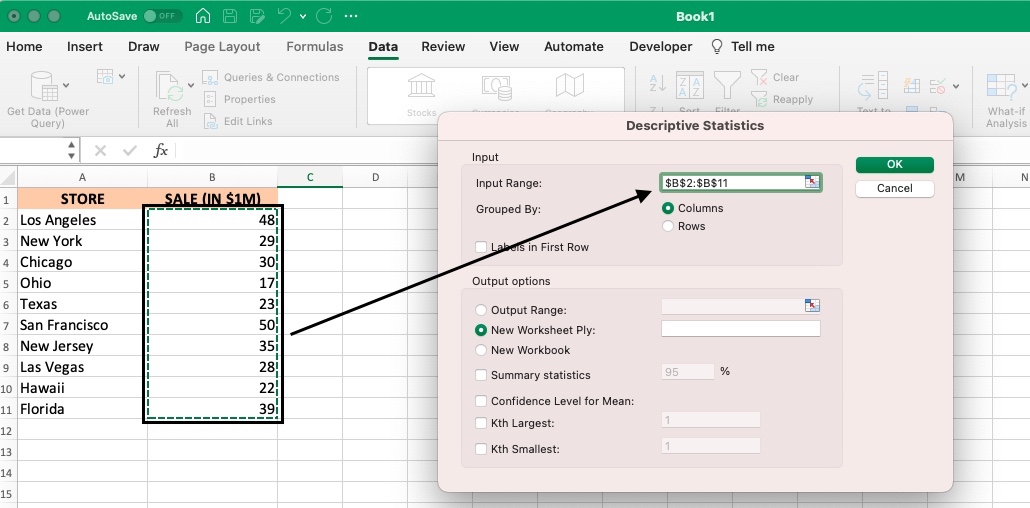Check the Kth Largest checkbox

(481, 423)
